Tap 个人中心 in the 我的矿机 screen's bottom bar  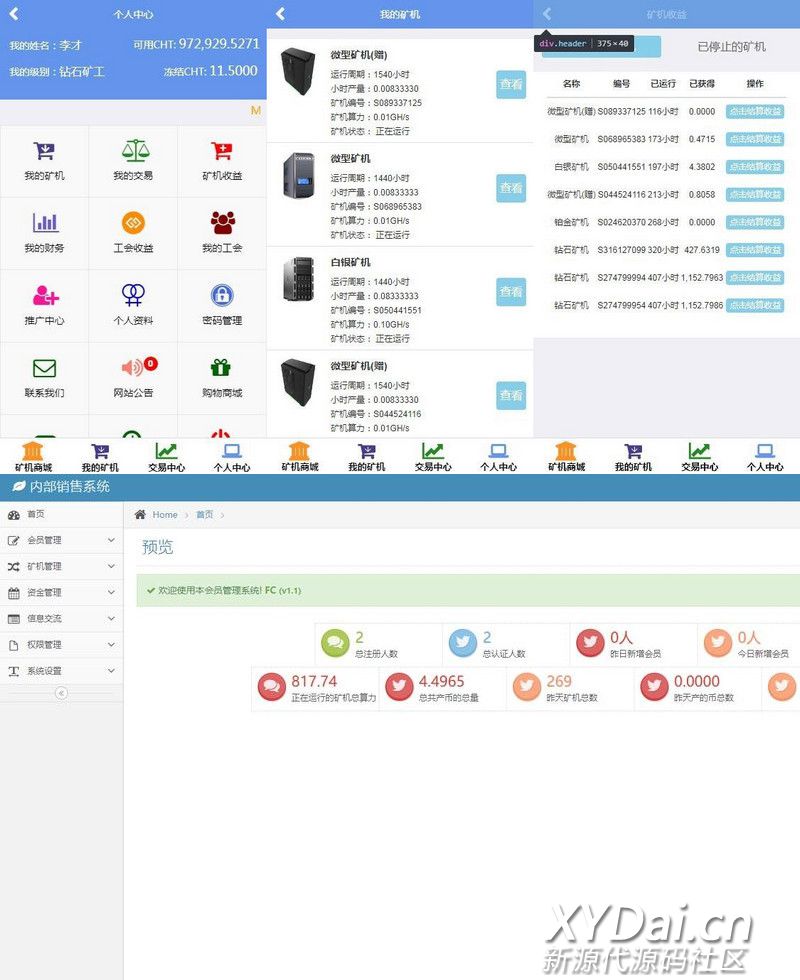point(499,456)
